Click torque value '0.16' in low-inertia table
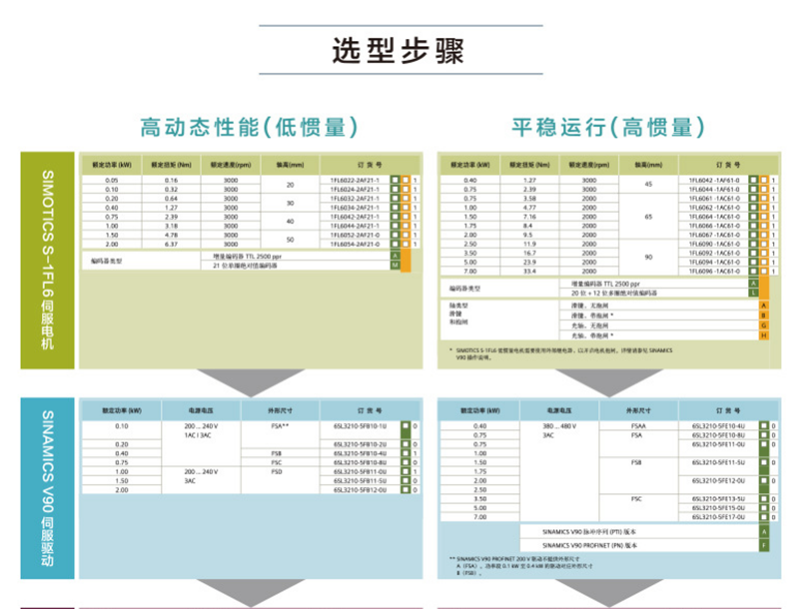 pyautogui.click(x=171, y=180)
